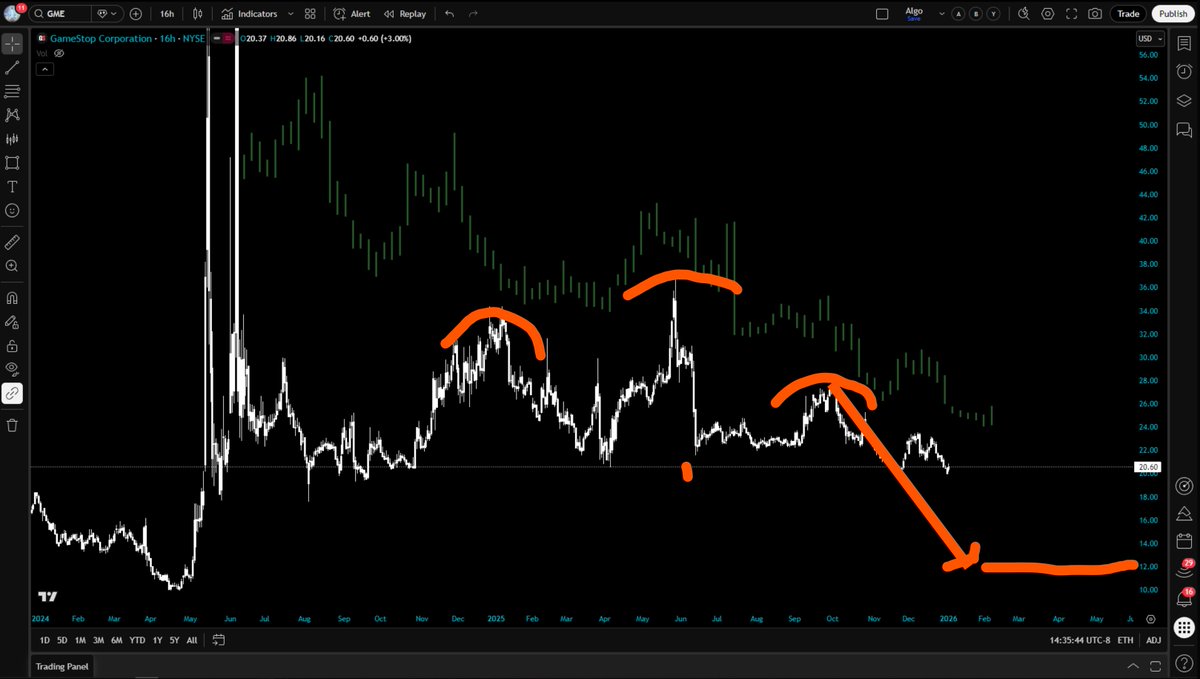Select the text annotation tool
Viewport: 1200px width, 679px height.
[x=12, y=187]
